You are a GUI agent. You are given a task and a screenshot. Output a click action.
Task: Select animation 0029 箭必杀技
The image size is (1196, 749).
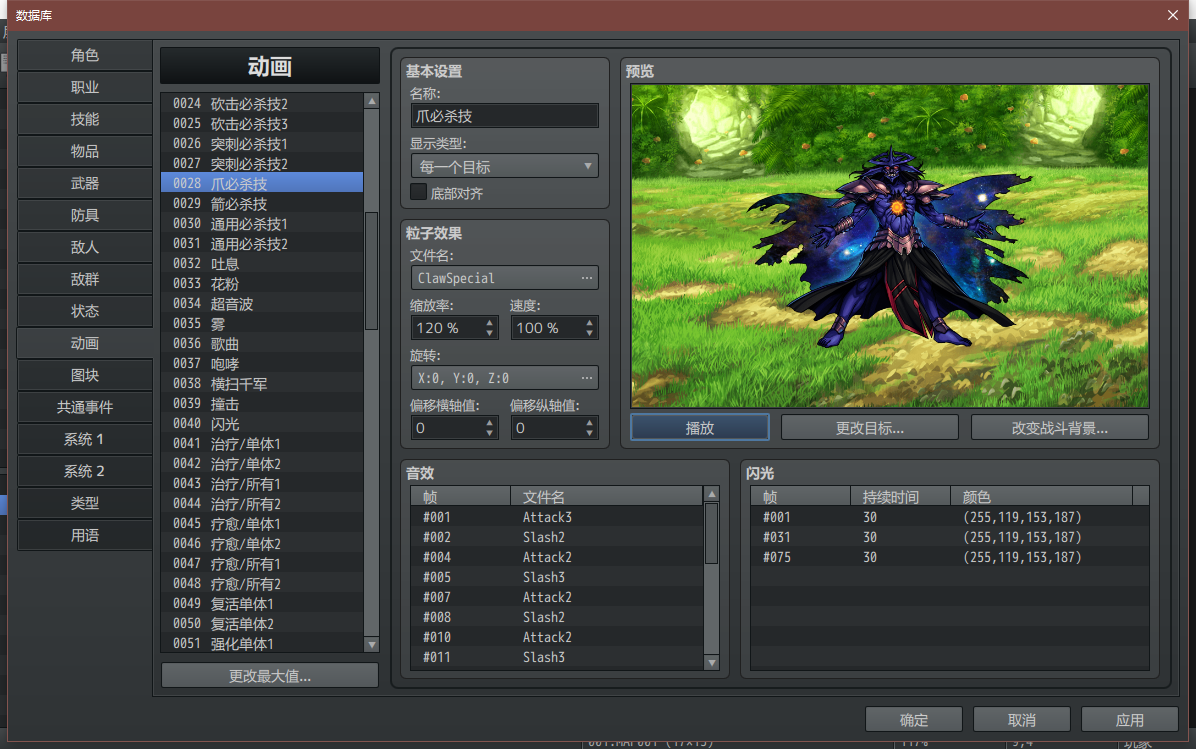(262, 204)
